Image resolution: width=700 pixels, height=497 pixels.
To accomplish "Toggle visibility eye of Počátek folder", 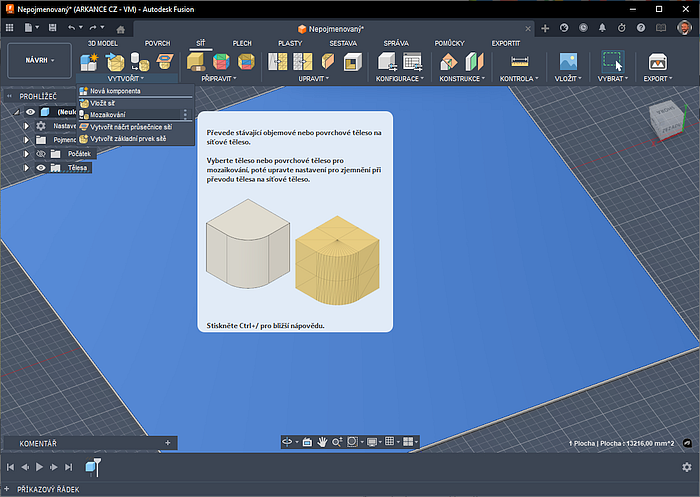I will pyautogui.click(x=41, y=154).
